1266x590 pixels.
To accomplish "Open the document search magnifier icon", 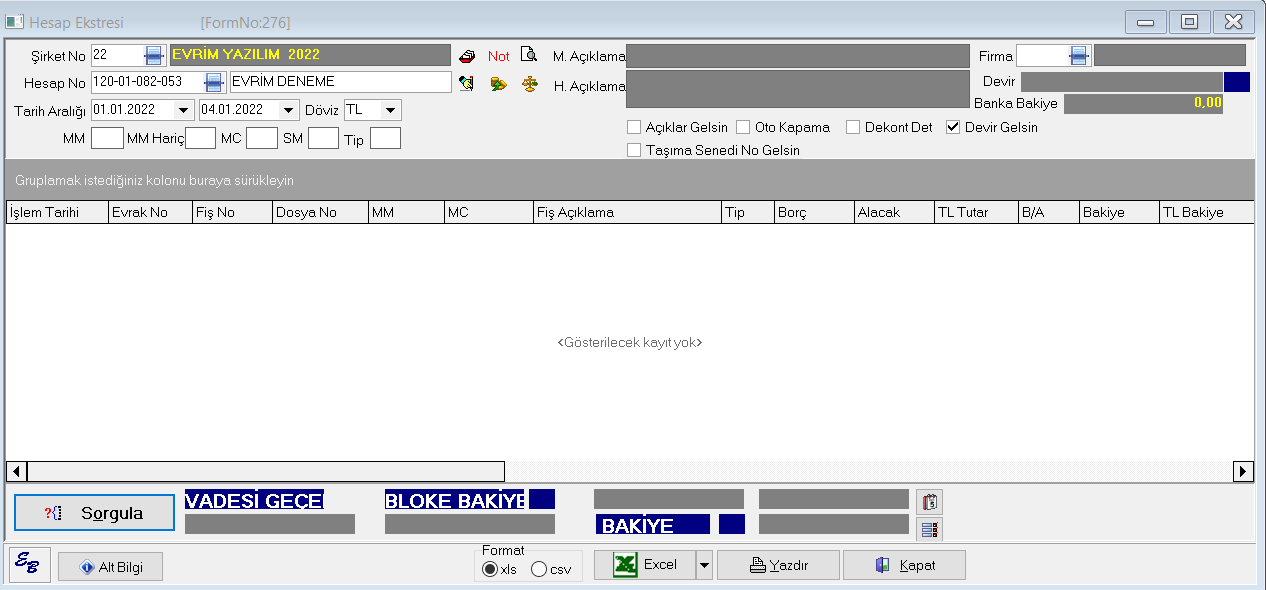I will 529,55.
